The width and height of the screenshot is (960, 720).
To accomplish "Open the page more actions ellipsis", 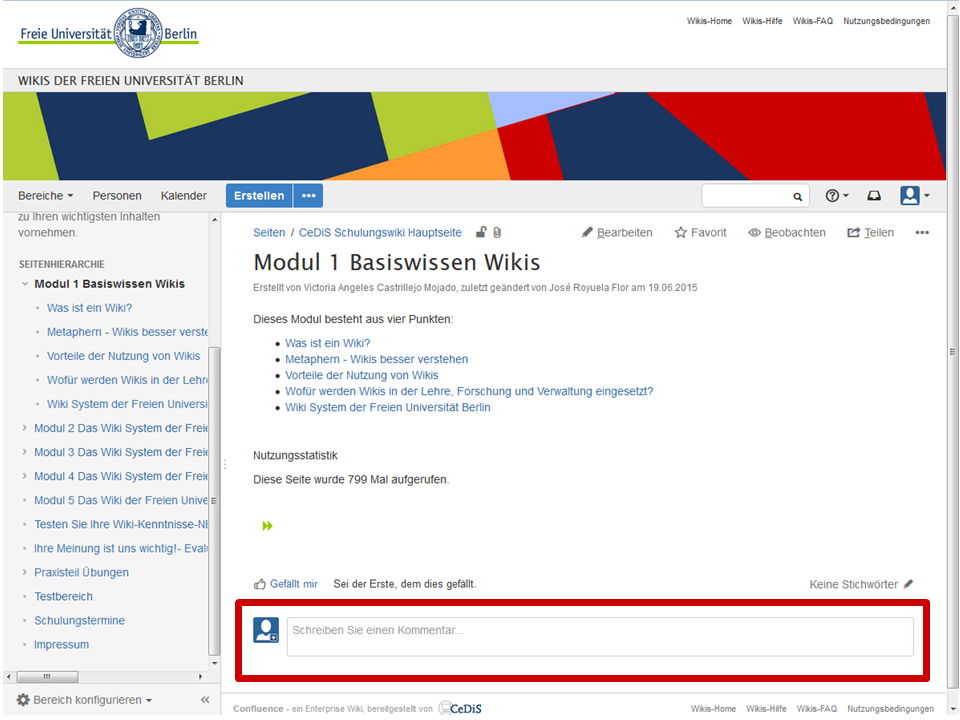I will click(922, 233).
